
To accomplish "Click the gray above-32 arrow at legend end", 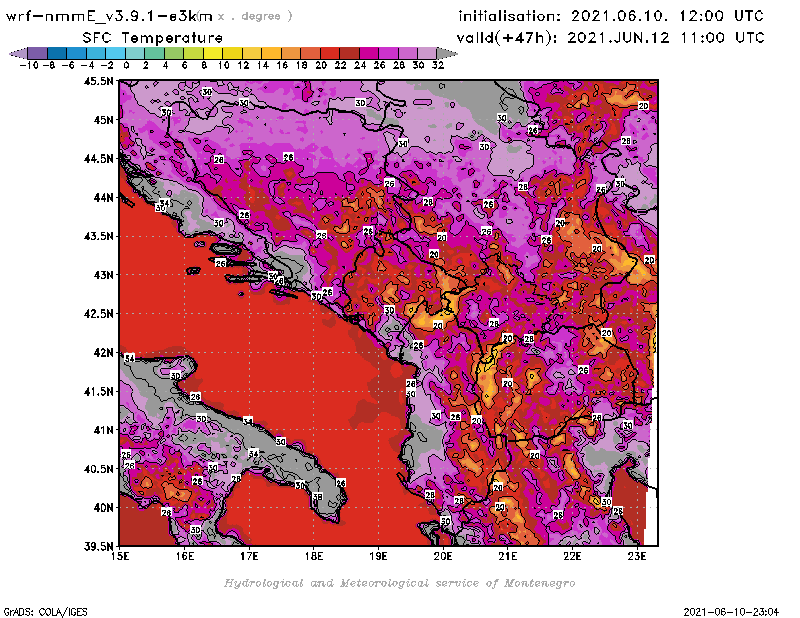I will [447, 53].
